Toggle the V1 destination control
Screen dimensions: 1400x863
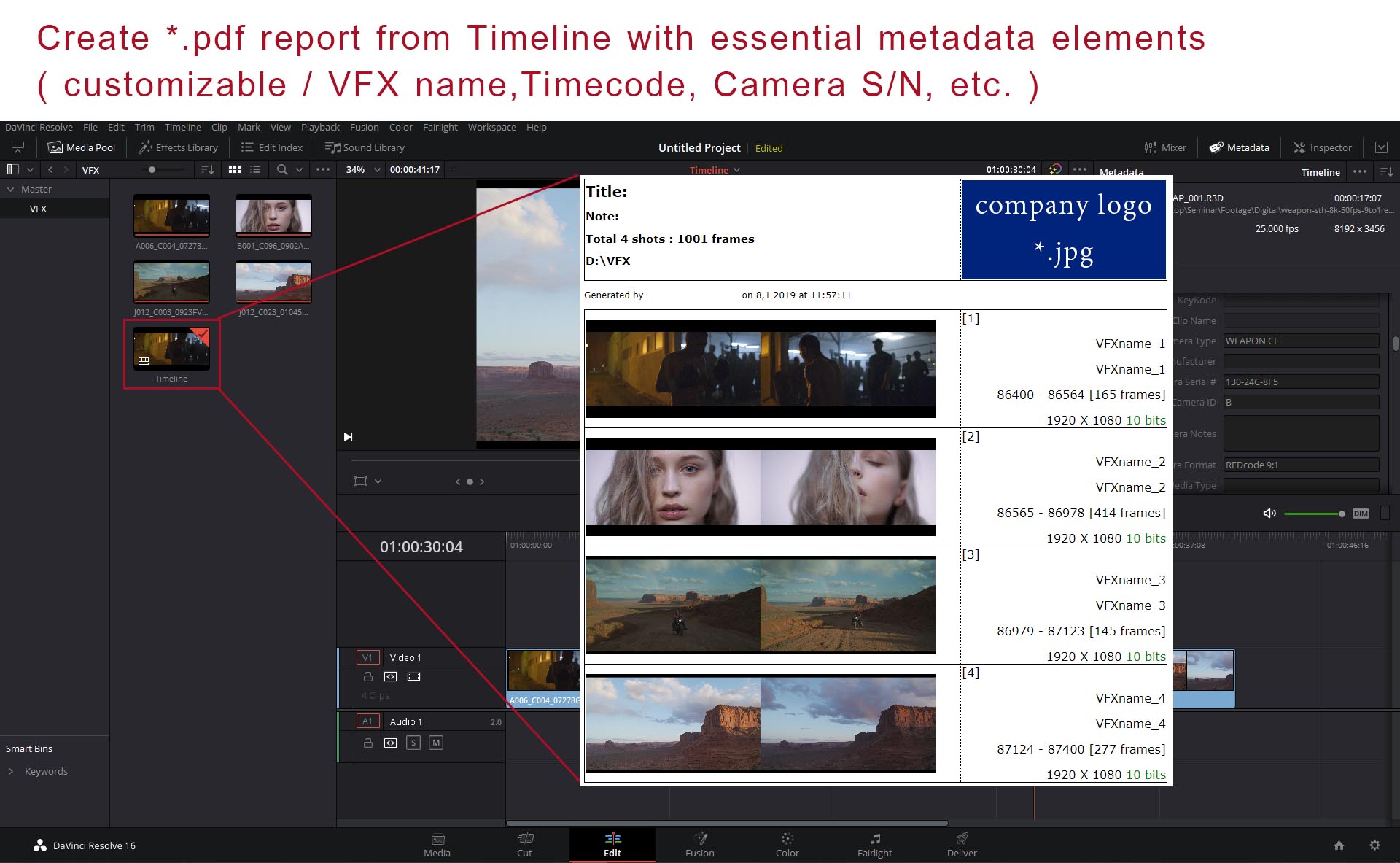point(367,657)
